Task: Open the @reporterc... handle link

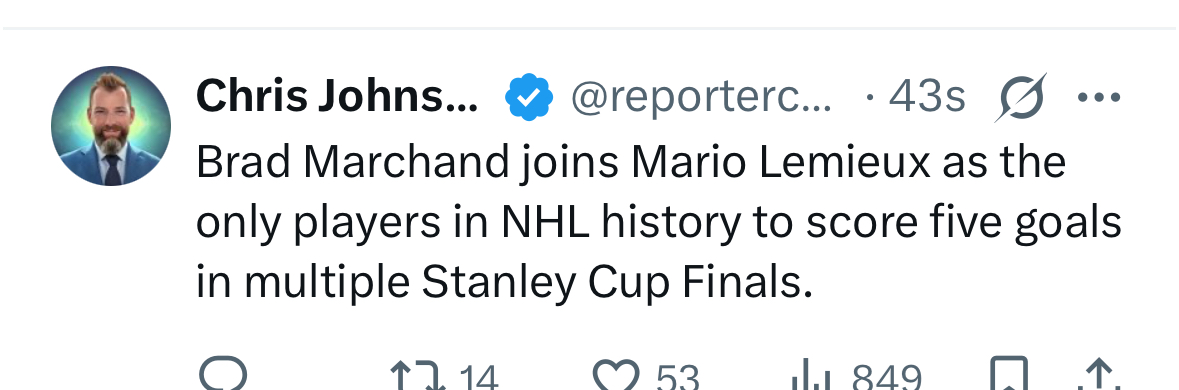Action: pyautogui.click(x=701, y=98)
